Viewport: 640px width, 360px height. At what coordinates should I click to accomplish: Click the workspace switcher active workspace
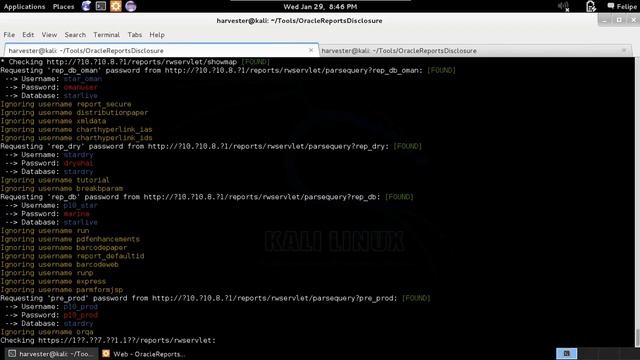pyautogui.click(x=567, y=353)
